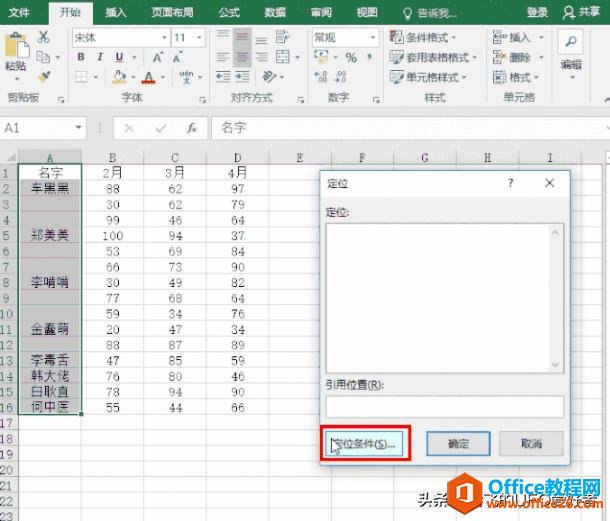Click the 编辑 search magnifier icon

pos(570,41)
